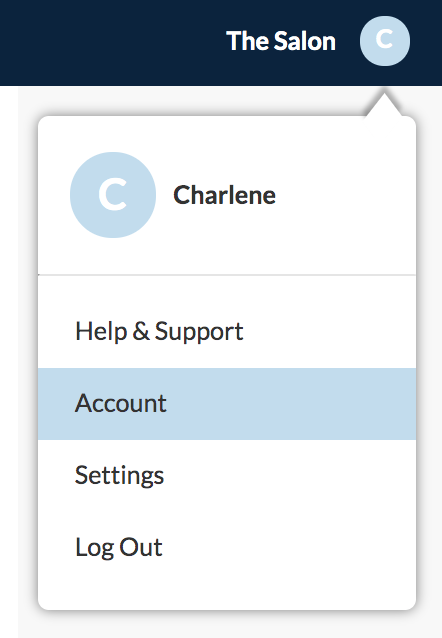The image size is (442, 638).
Task: Open The Salon location switcher title
Action: click(x=281, y=41)
